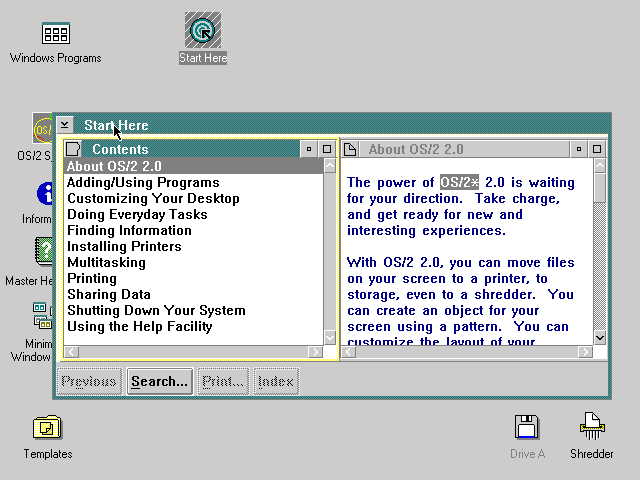Click Contents horizontal scroll left arrow
Screen dimensions: 640x480
(71, 352)
